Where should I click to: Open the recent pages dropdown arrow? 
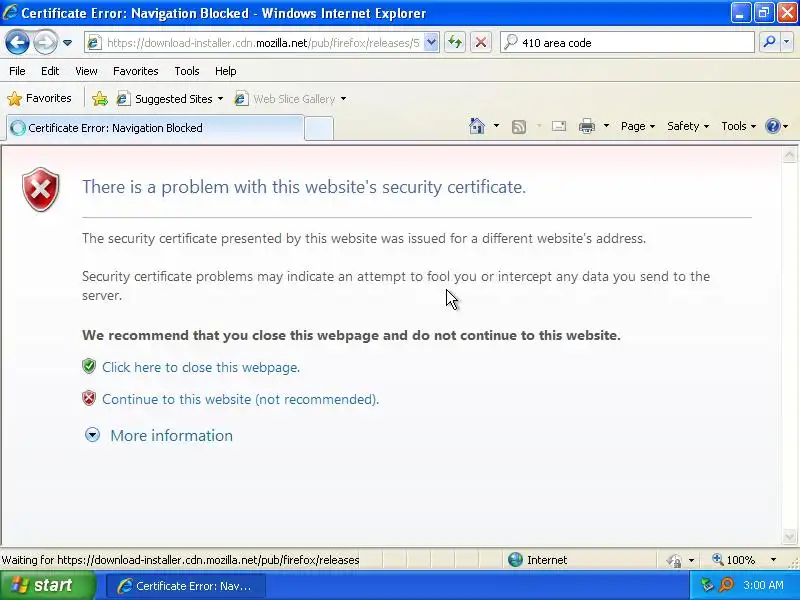(67, 43)
